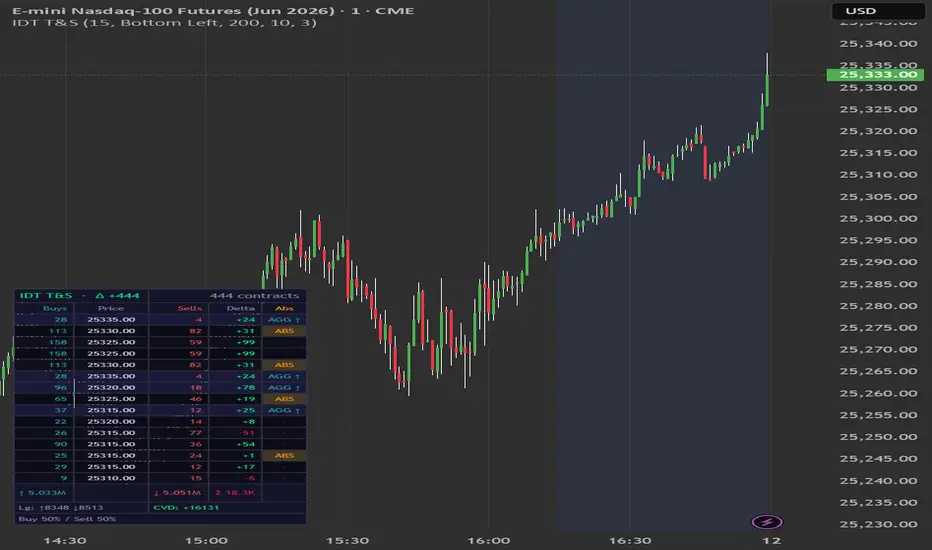The height and width of the screenshot is (550, 932).
Task: Click the 25,340.00 price axis label
Action: tap(878, 43)
